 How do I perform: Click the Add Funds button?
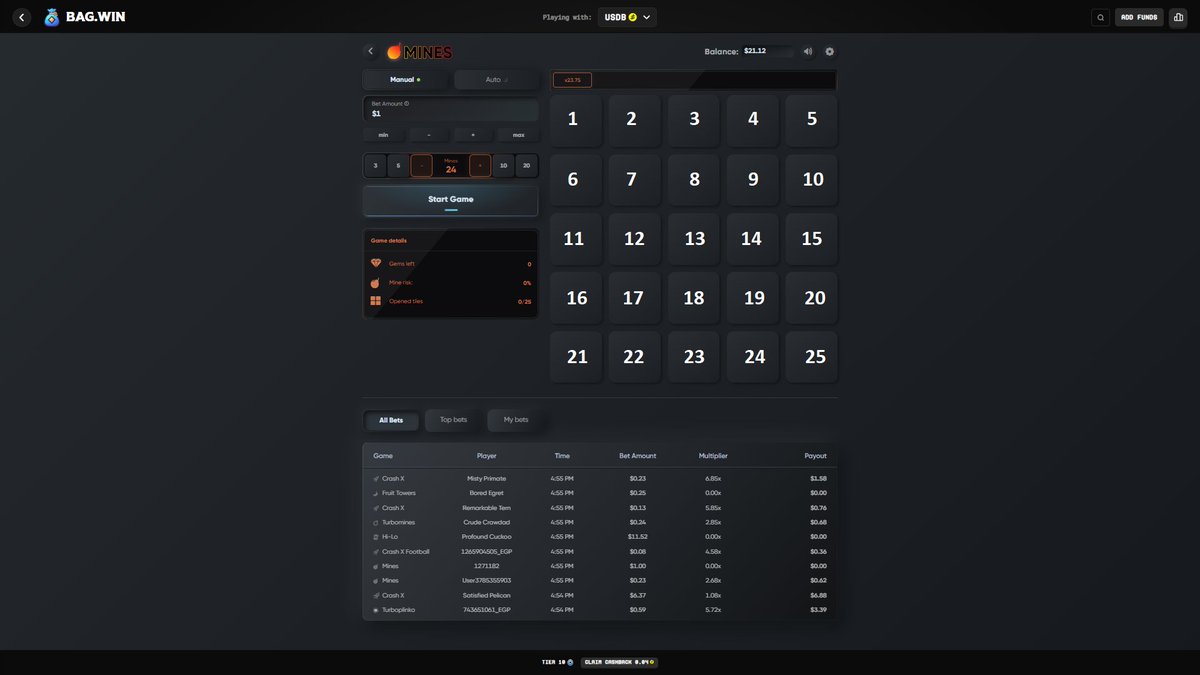pyautogui.click(x=1139, y=17)
